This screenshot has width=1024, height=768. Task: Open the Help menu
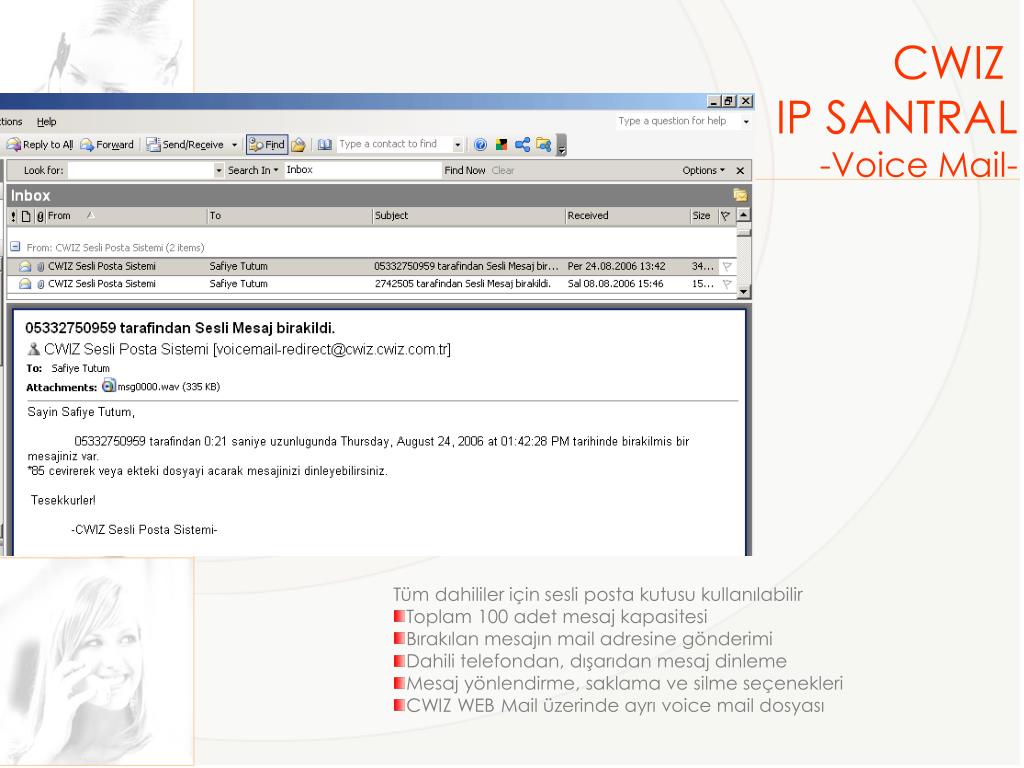coord(46,121)
